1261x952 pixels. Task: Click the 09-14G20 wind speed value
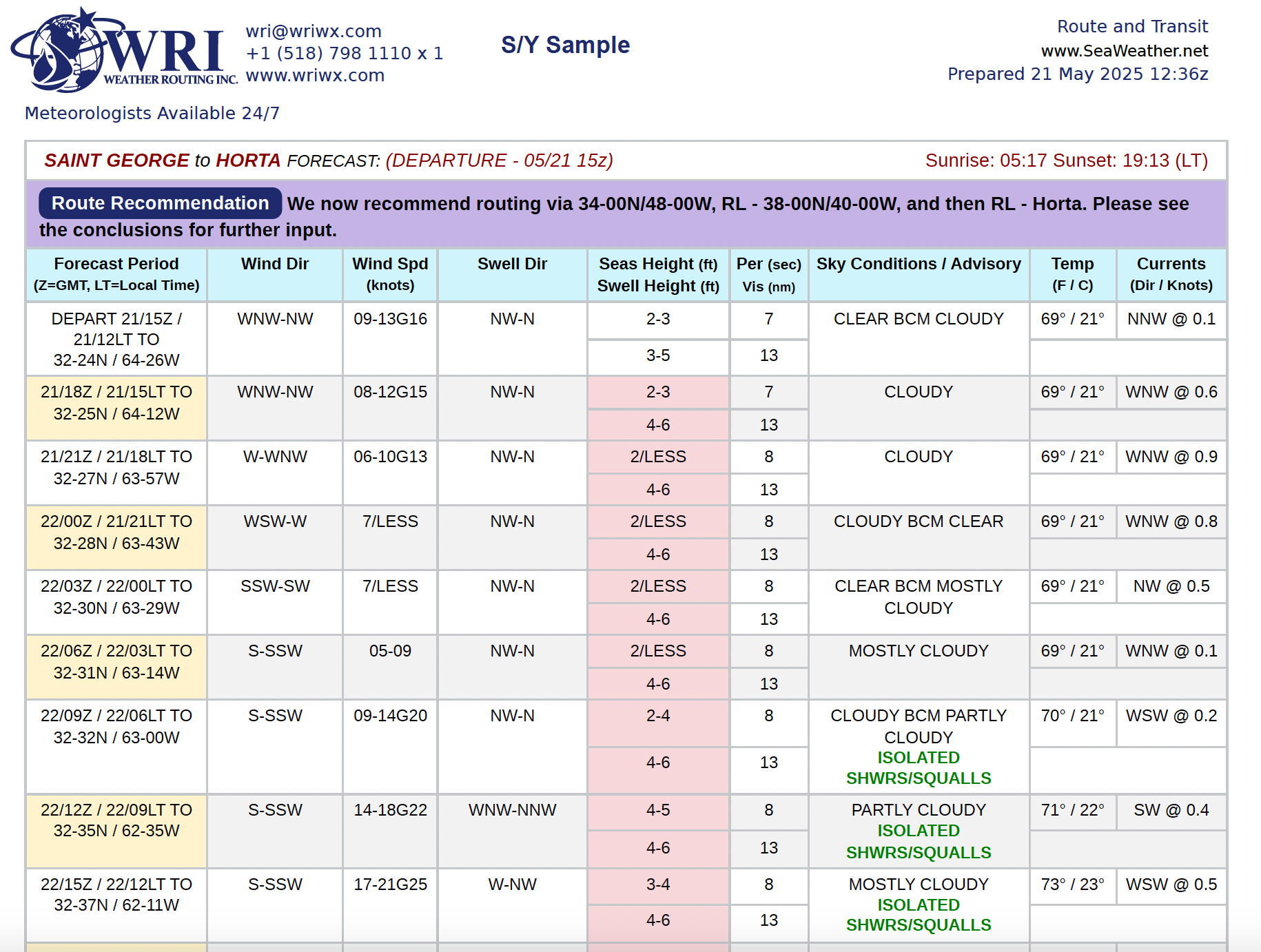[x=390, y=716]
